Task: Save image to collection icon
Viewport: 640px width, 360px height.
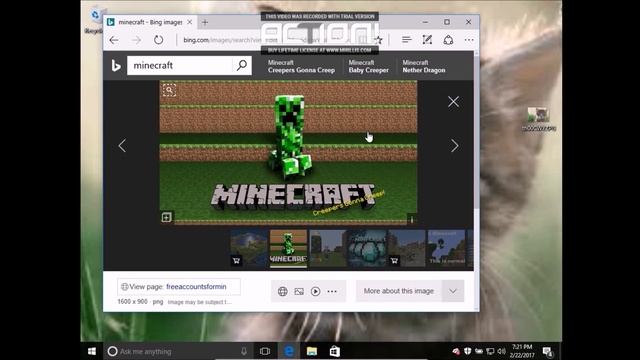Action: [166, 217]
